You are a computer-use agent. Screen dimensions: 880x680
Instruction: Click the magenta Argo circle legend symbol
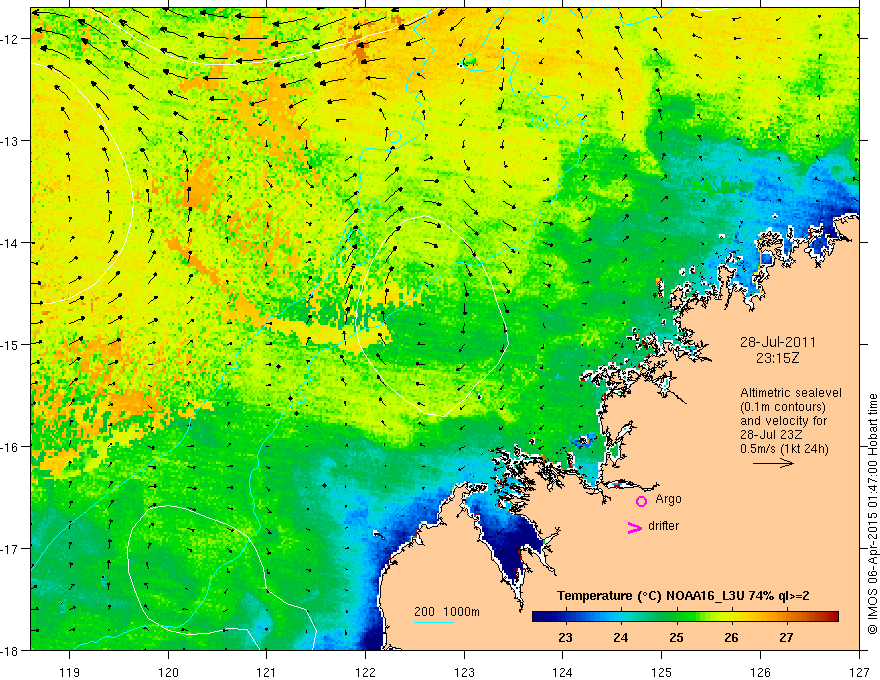641,501
